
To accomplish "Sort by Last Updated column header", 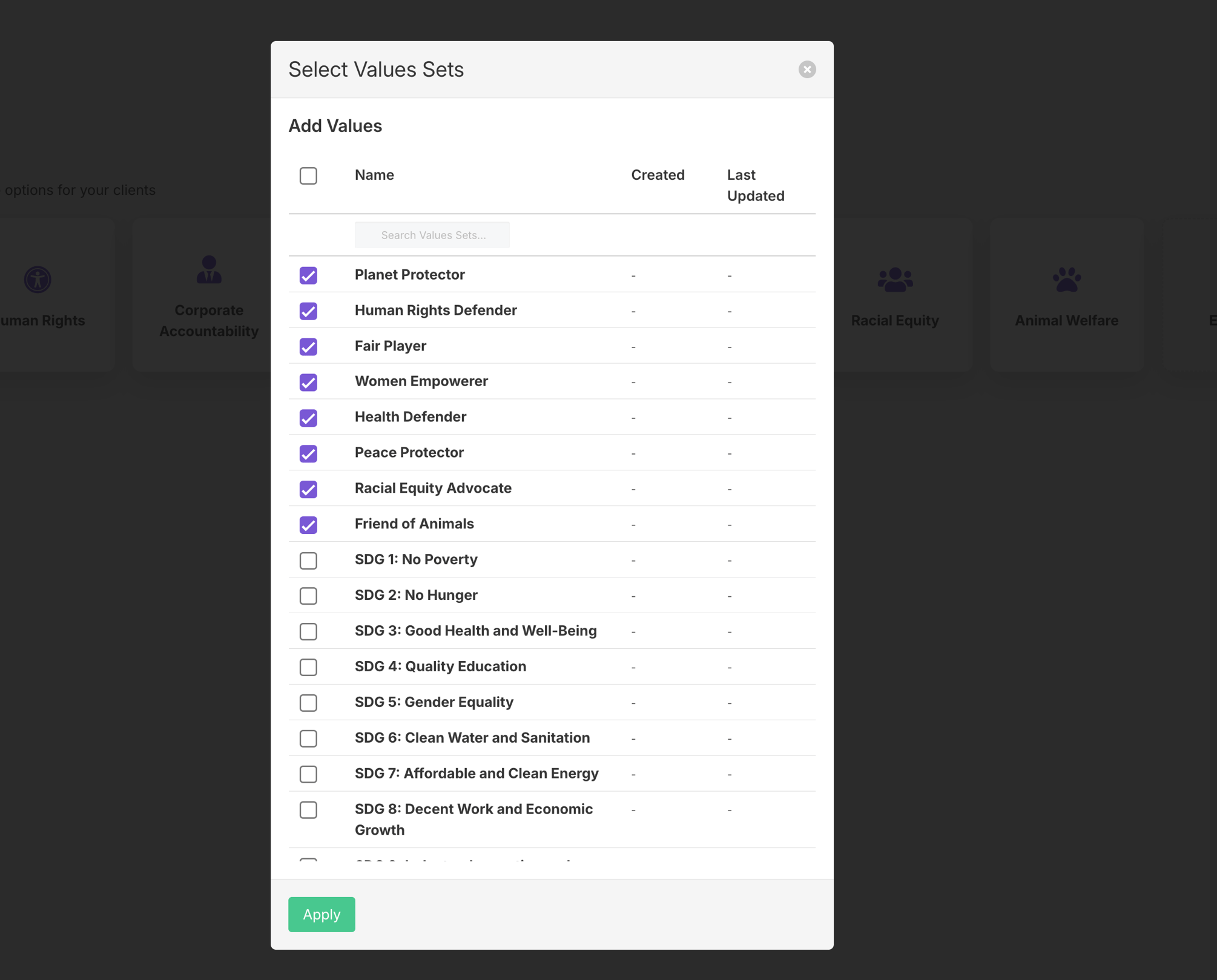I will click(756, 185).
